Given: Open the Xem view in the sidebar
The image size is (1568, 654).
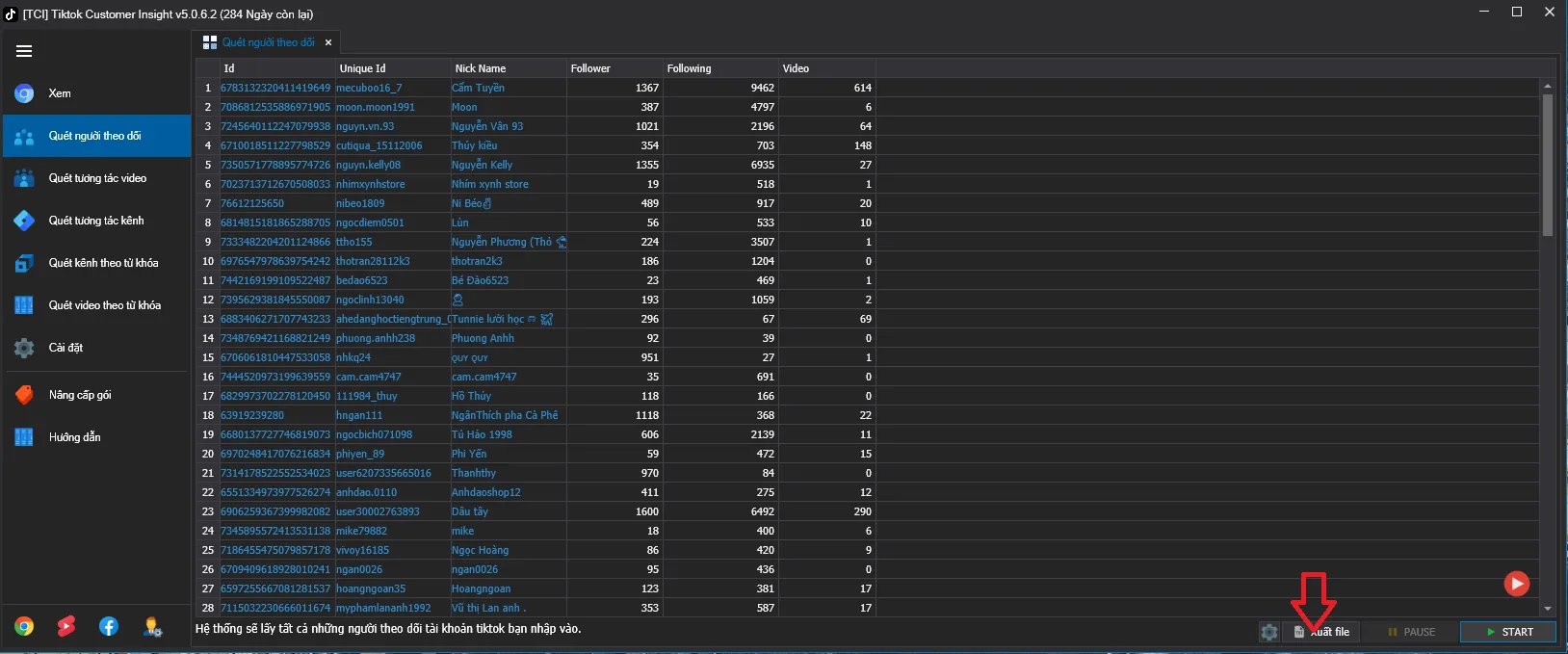Looking at the screenshot, I should click(96, 93).
